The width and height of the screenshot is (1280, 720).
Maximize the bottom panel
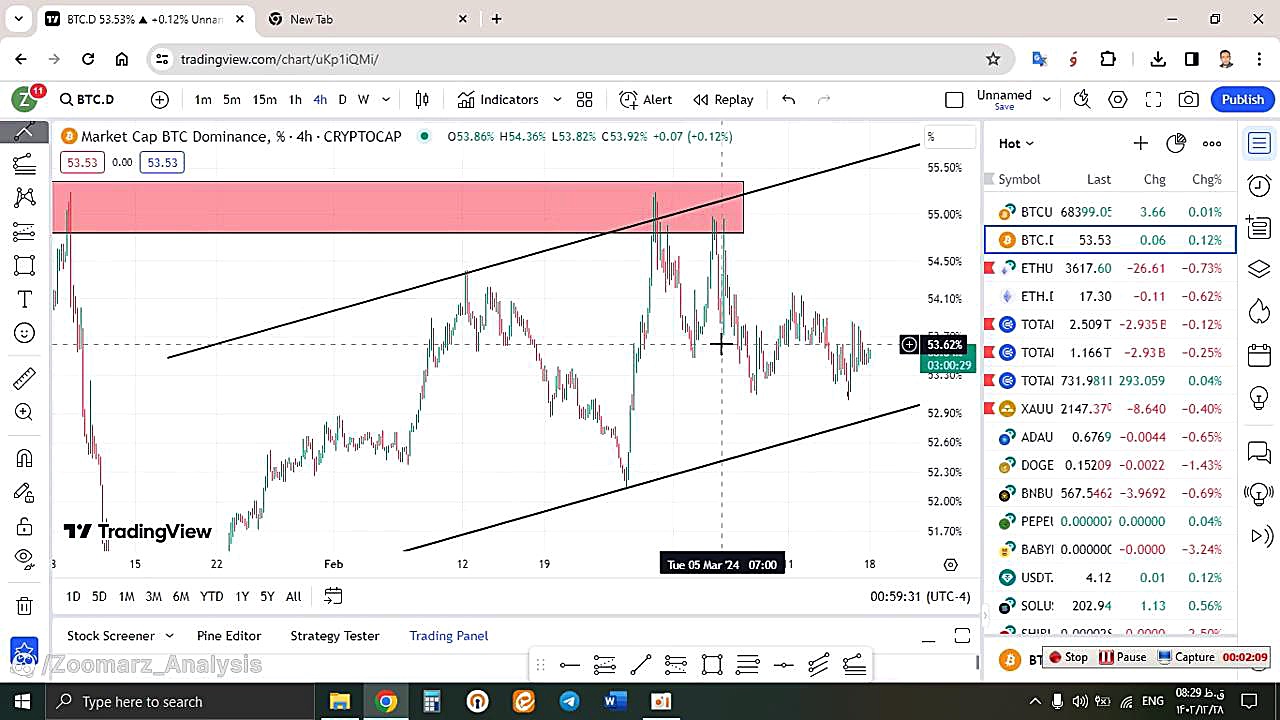(962, 636)
